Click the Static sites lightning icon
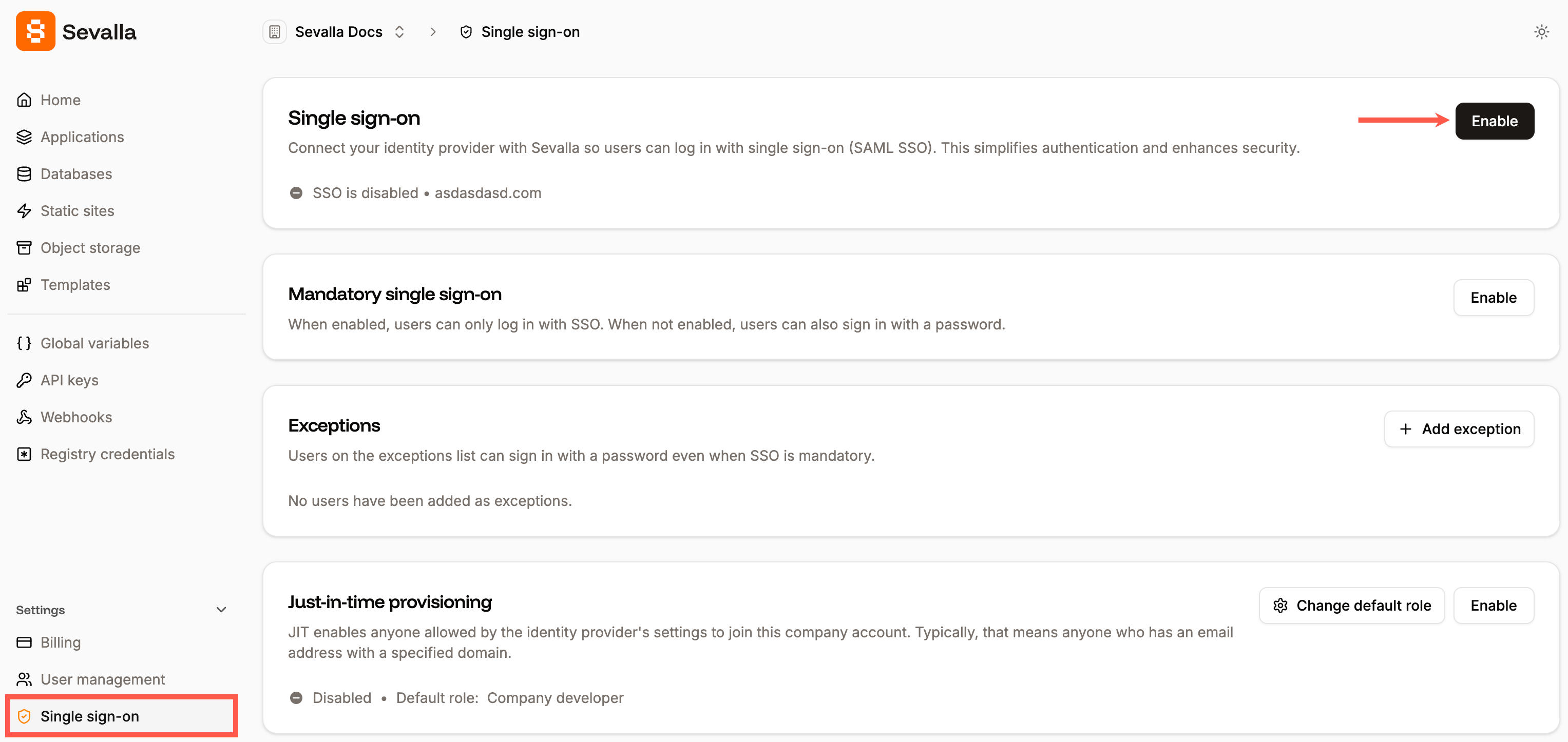The height and width of the screenshot is (742, 1568). coord(24,211)
